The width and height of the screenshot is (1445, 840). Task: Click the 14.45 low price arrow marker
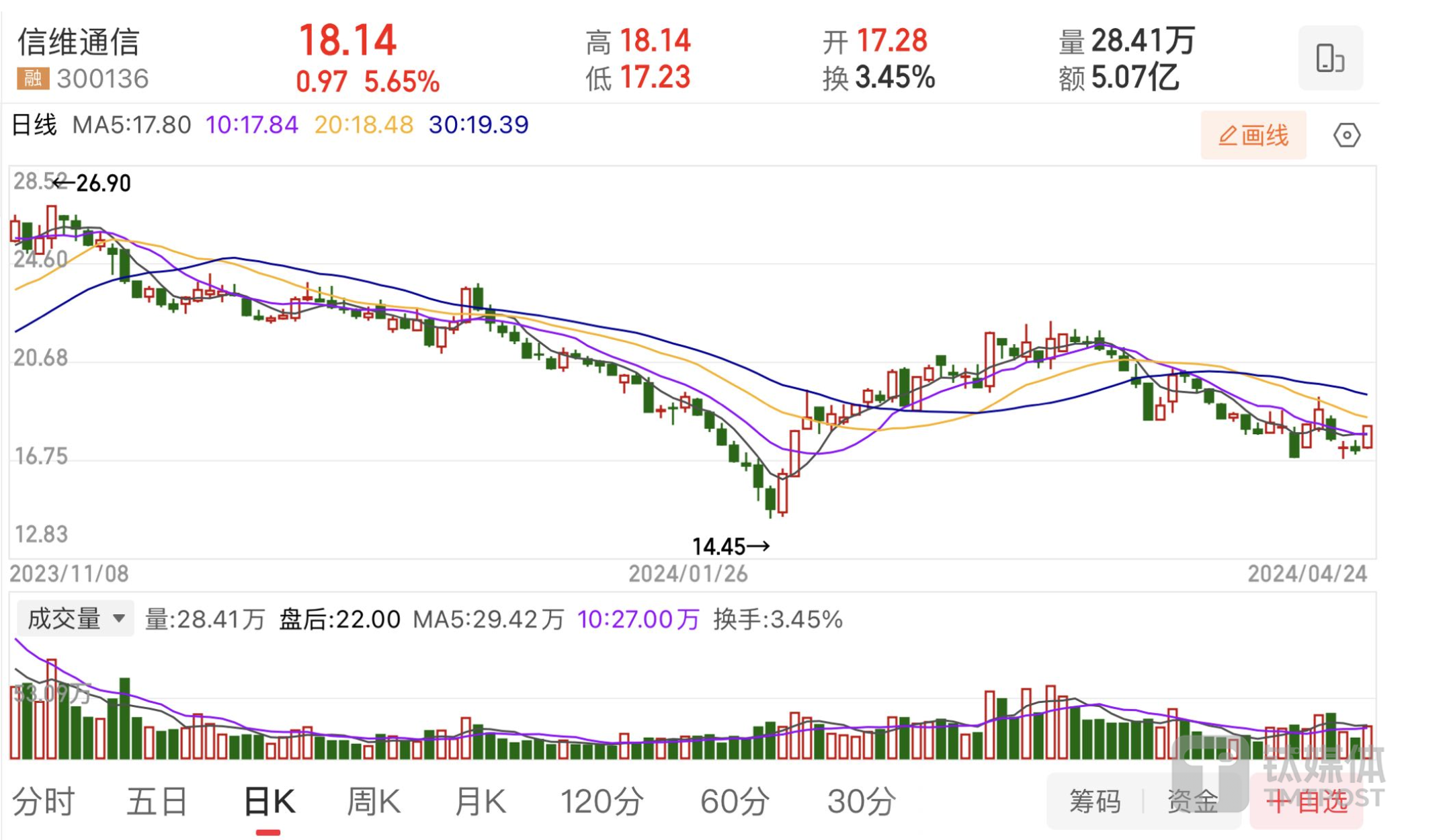coord(730,546)
